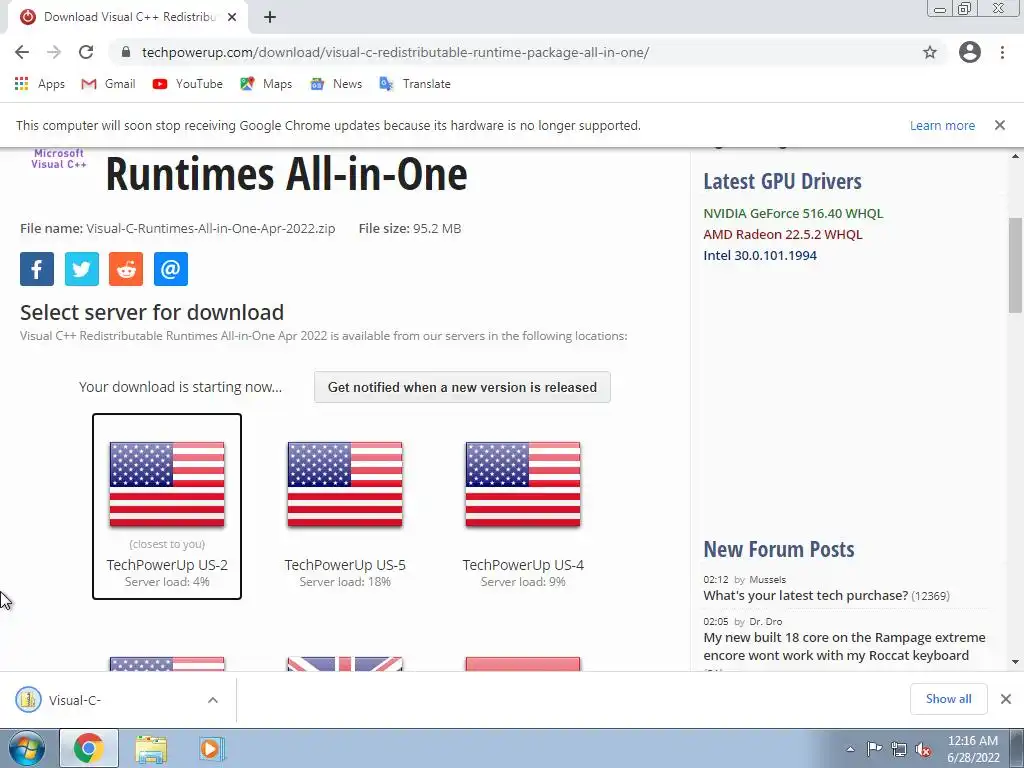
Task: Select the TechPowerUp US-4 server
Action: (x=523, y=506)
